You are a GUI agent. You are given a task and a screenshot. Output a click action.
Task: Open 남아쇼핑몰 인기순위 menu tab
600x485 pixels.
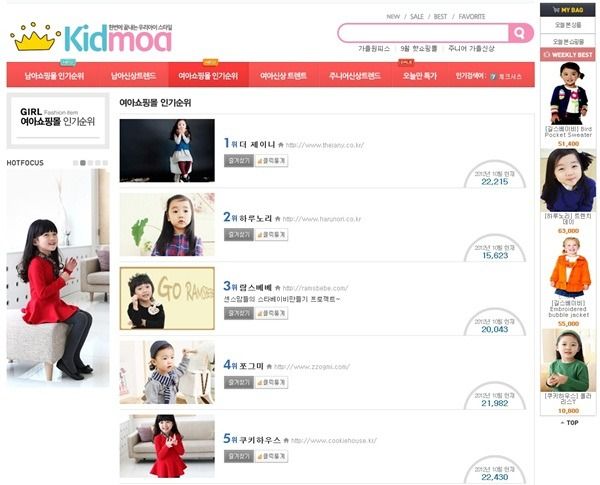[x=54, y=76]
